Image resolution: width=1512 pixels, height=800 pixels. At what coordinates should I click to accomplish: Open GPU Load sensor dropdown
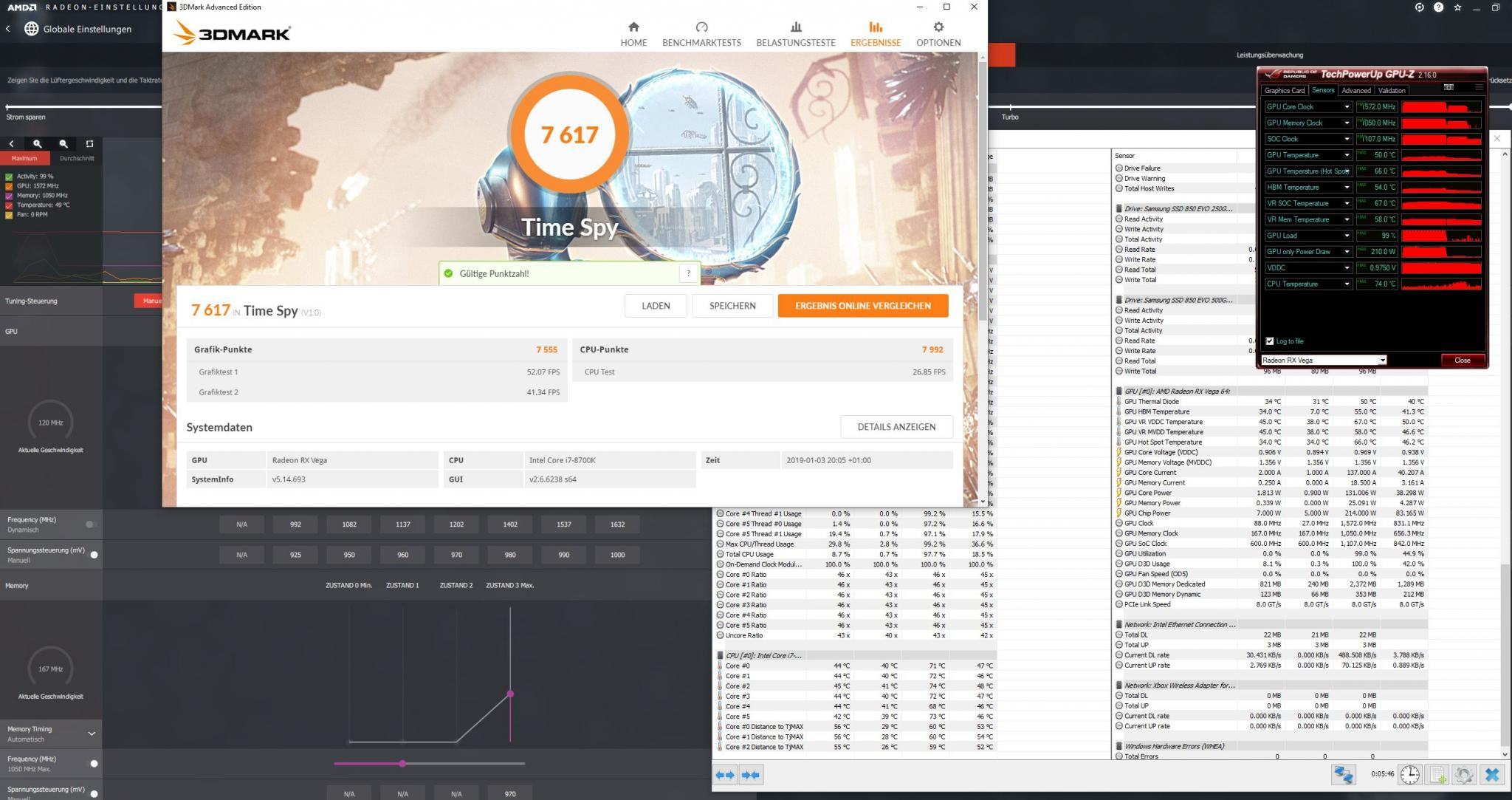tap(1347, 236)
